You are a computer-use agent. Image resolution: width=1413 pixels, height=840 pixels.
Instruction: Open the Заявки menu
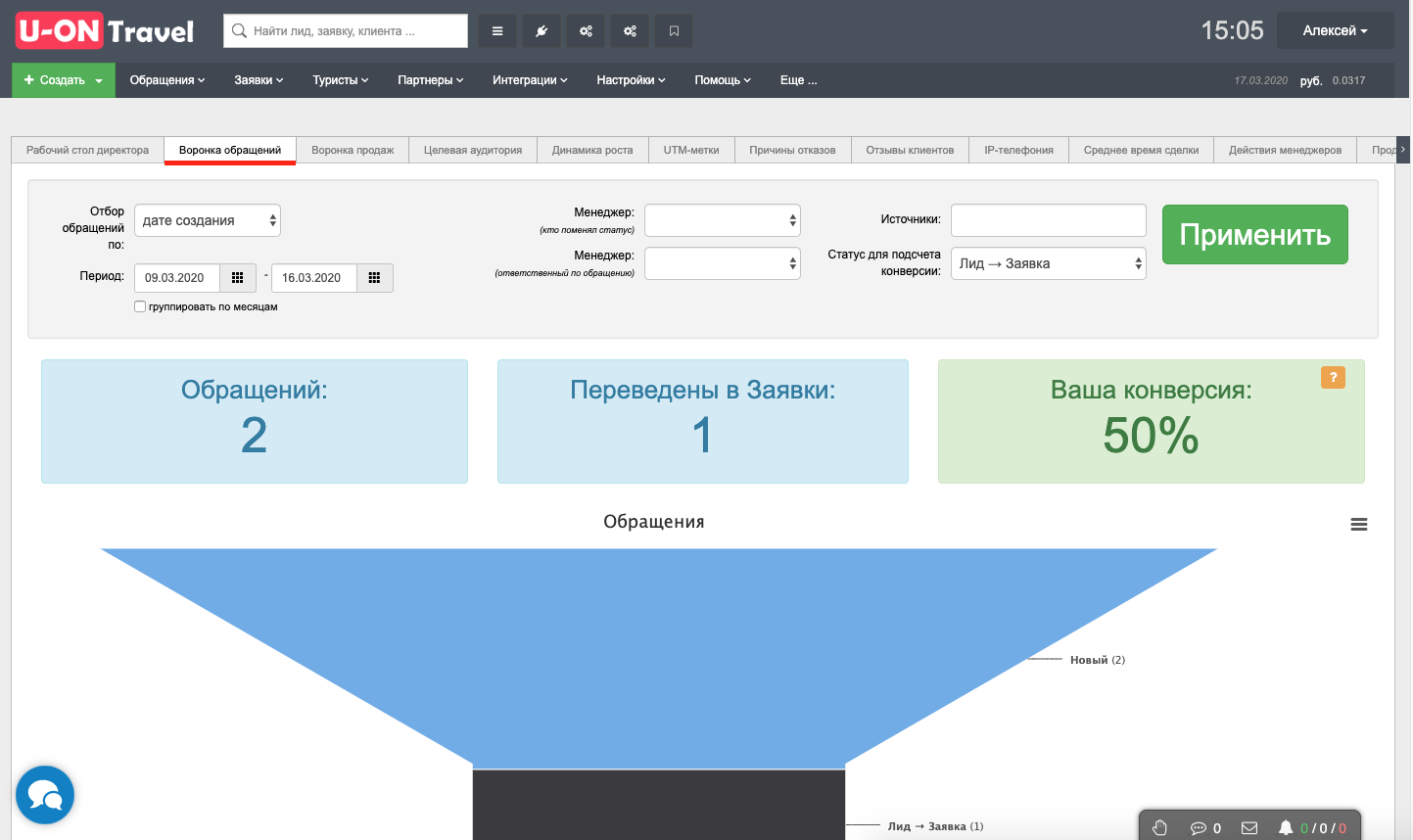click(259, 80)
